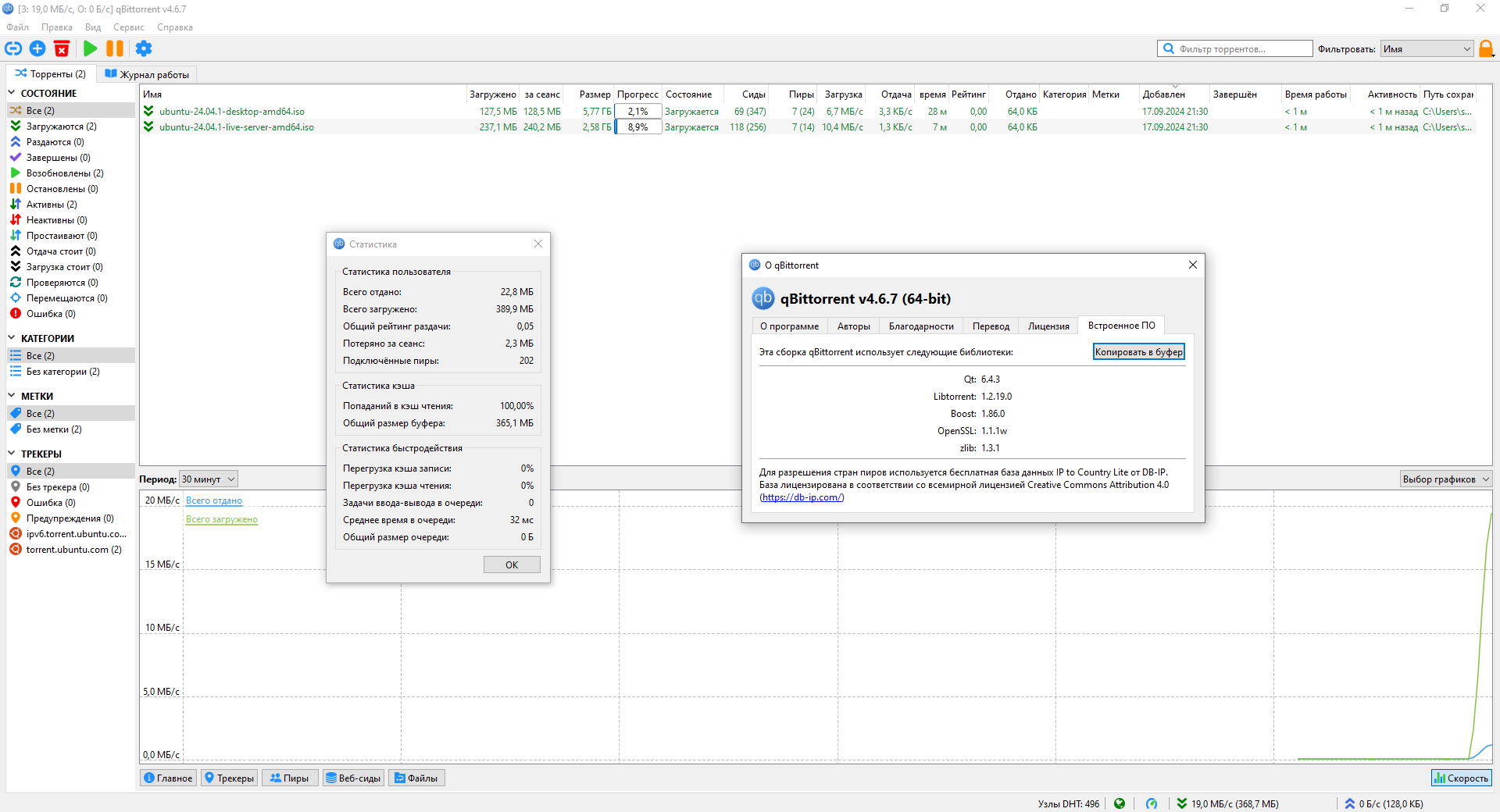Click the Всего отдано graph legend
The width and height of the screenshot is (1500, 812).
[x=214, y=500]
